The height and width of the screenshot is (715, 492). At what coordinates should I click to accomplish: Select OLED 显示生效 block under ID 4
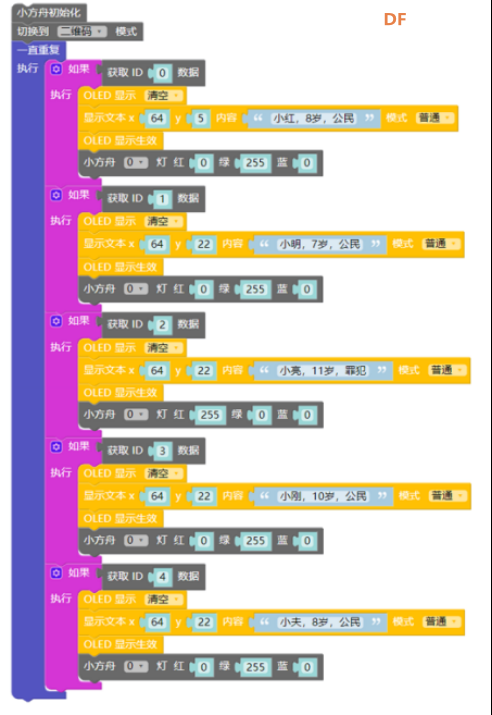pos(120,644)
